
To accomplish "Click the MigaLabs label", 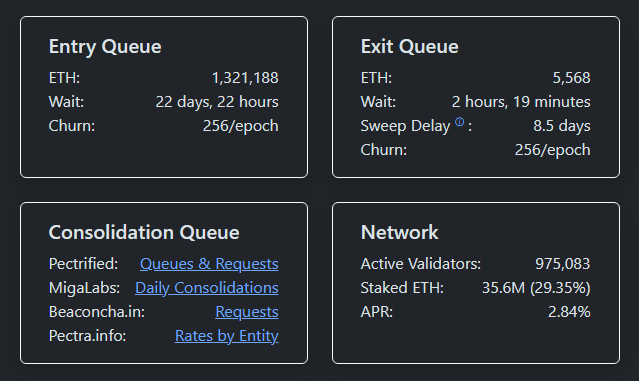I will pos(84,288).
